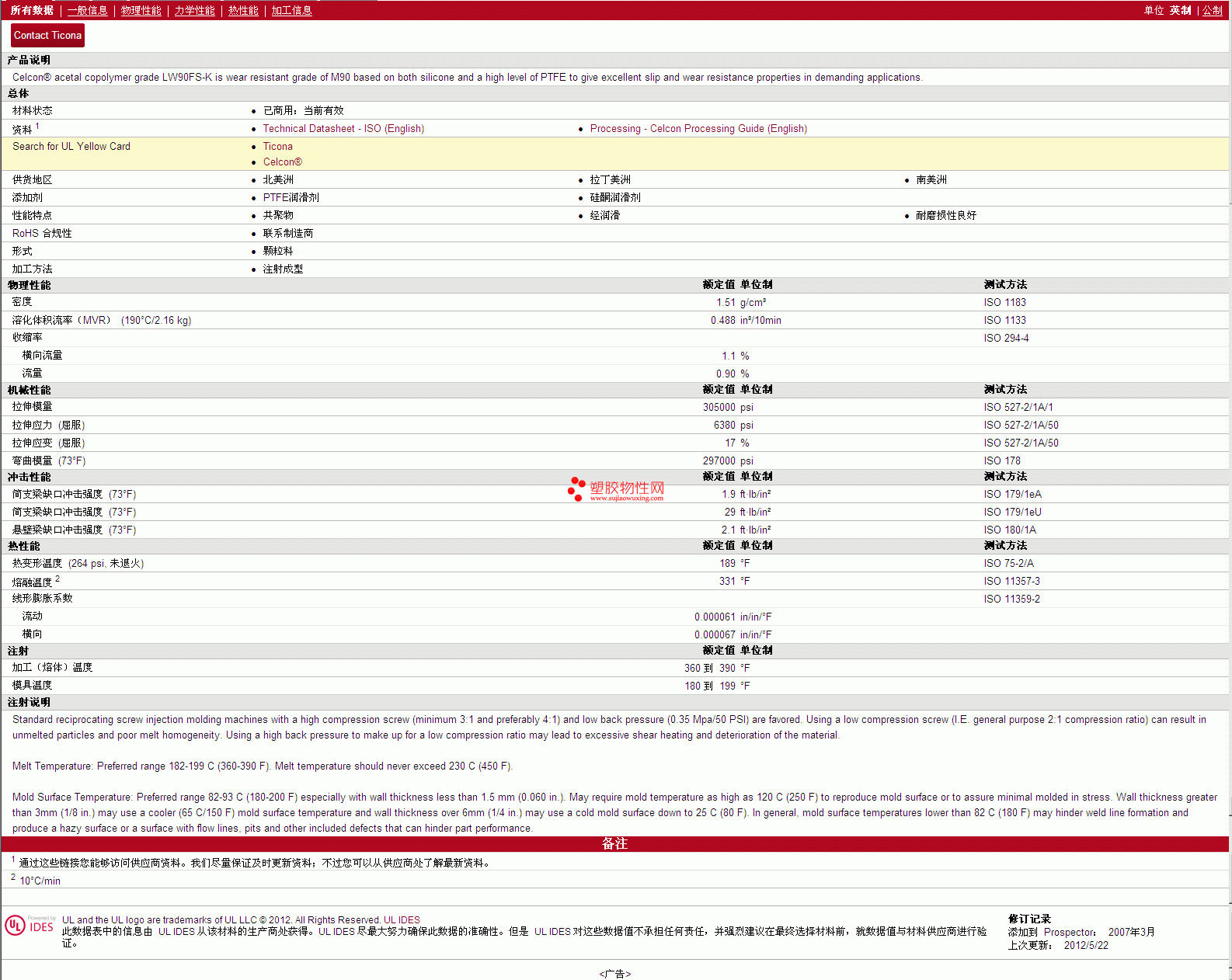The height and width of the screenshot is (980, 1232).
Task: Click the 上次更新 date 2012/5/22
Action: [1086, 946]
